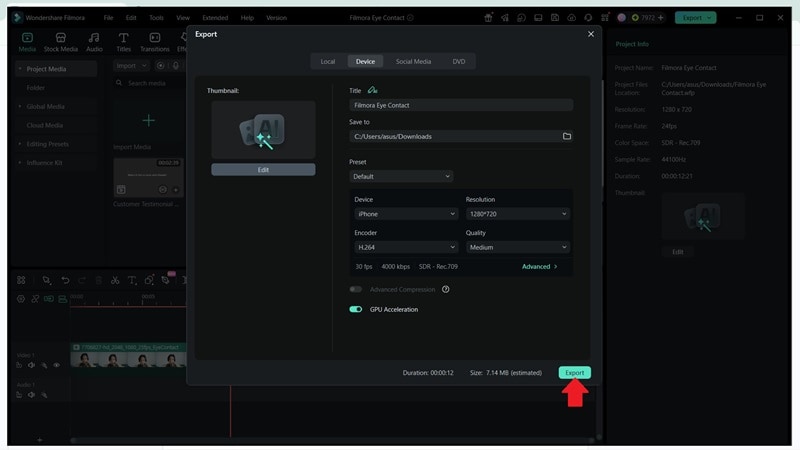Image resolution: width=800 pixels, height=450 pixels.
Task: Add credits with plus next to 7972
Action: (x=661, y=17)
